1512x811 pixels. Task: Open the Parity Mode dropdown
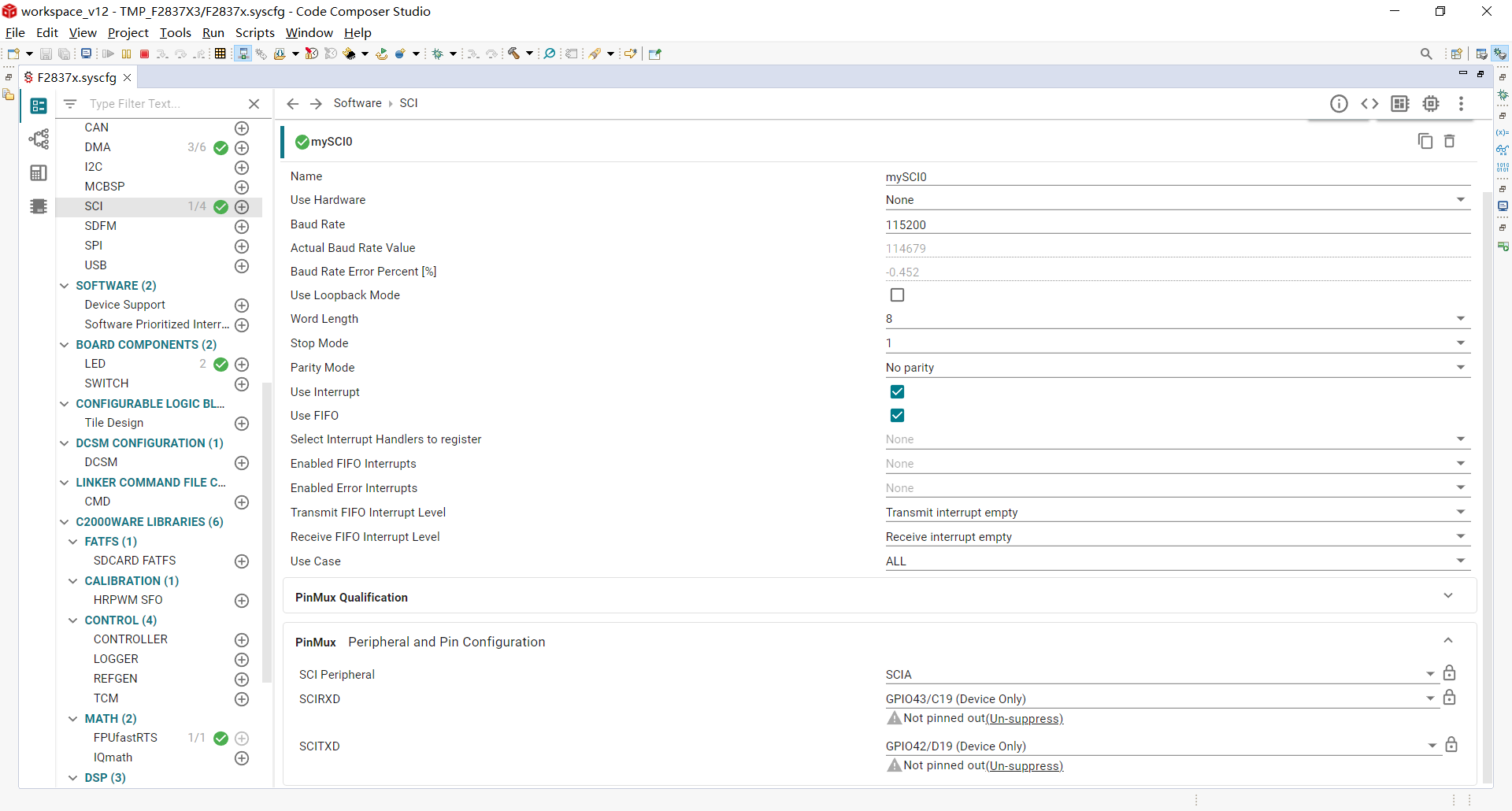coord(1177,368)
